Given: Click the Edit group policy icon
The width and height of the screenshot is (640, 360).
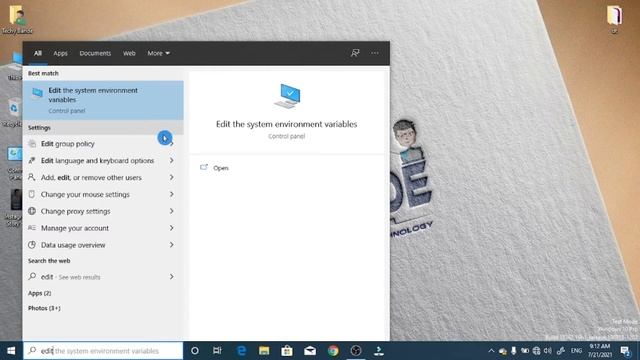Looking at the screenshot, I should coord(32,144).
